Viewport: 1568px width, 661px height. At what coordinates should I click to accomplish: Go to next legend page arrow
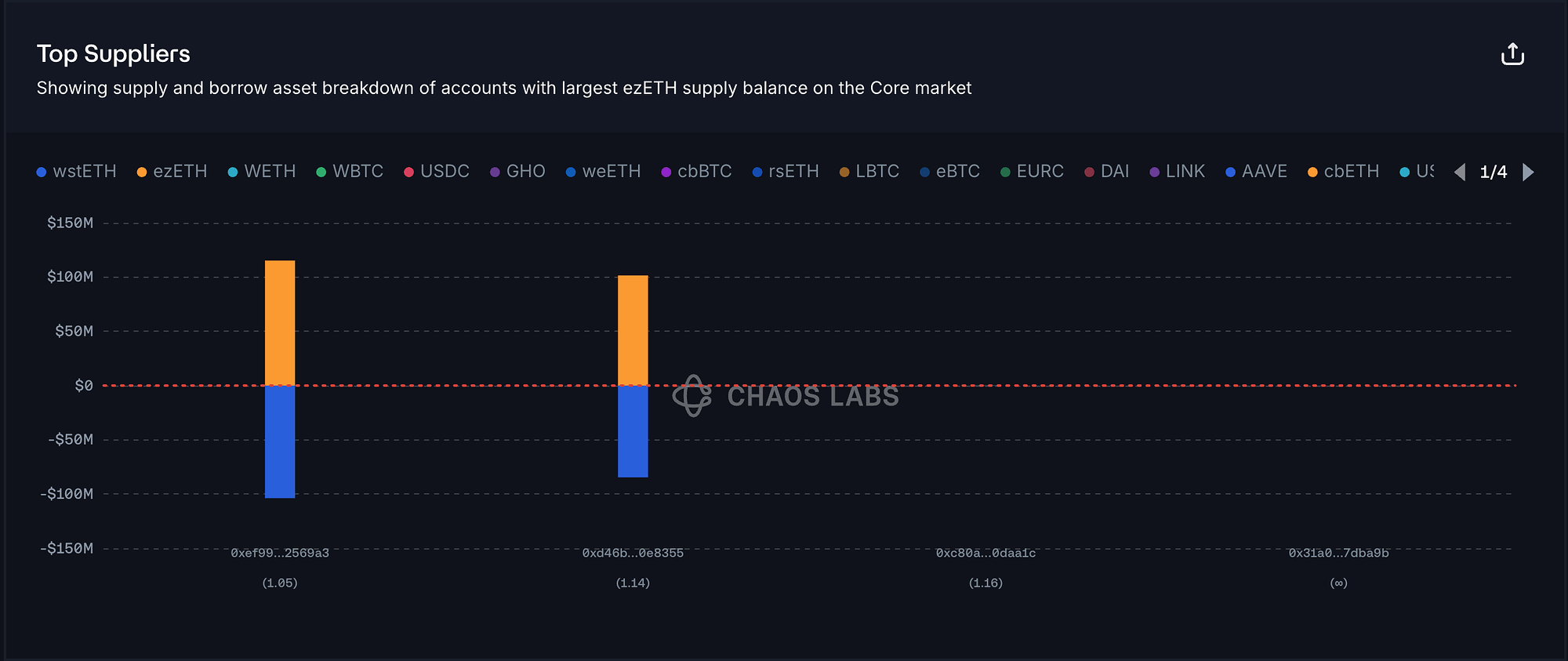click(1528, 172)
